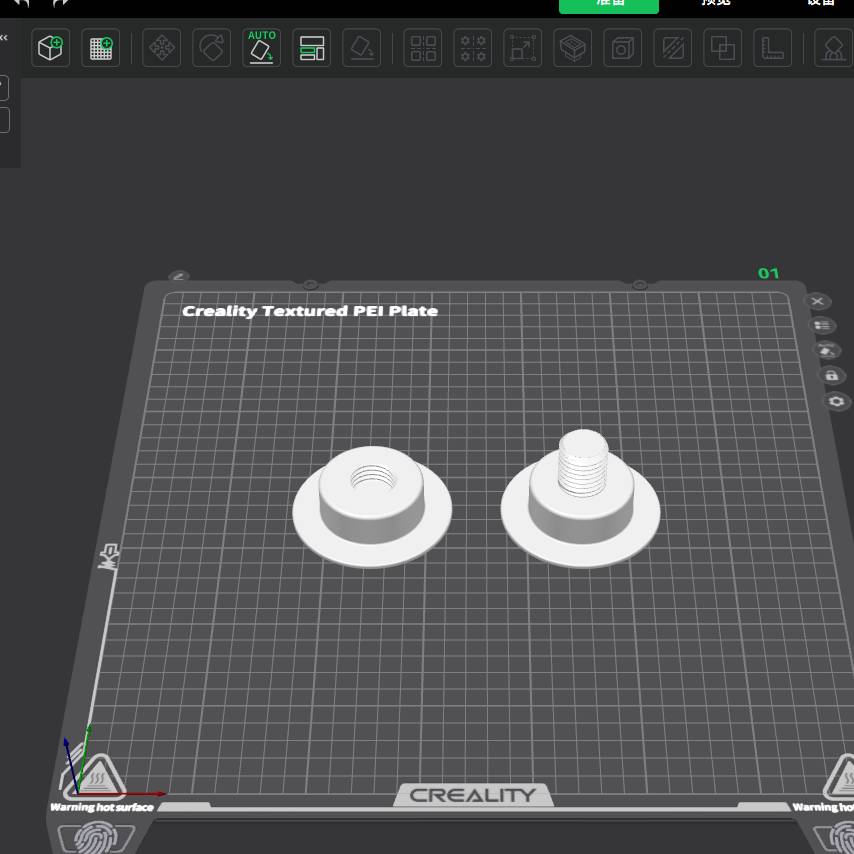The width and height of the screenshot is (854, 854).
Task: Switch to the green highlighted Prepare tab
Action: [608, 4]
